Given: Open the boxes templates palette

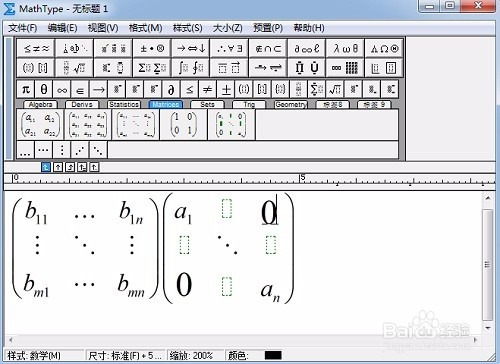Looking at the screenshot, I should (x=384, y=68).
